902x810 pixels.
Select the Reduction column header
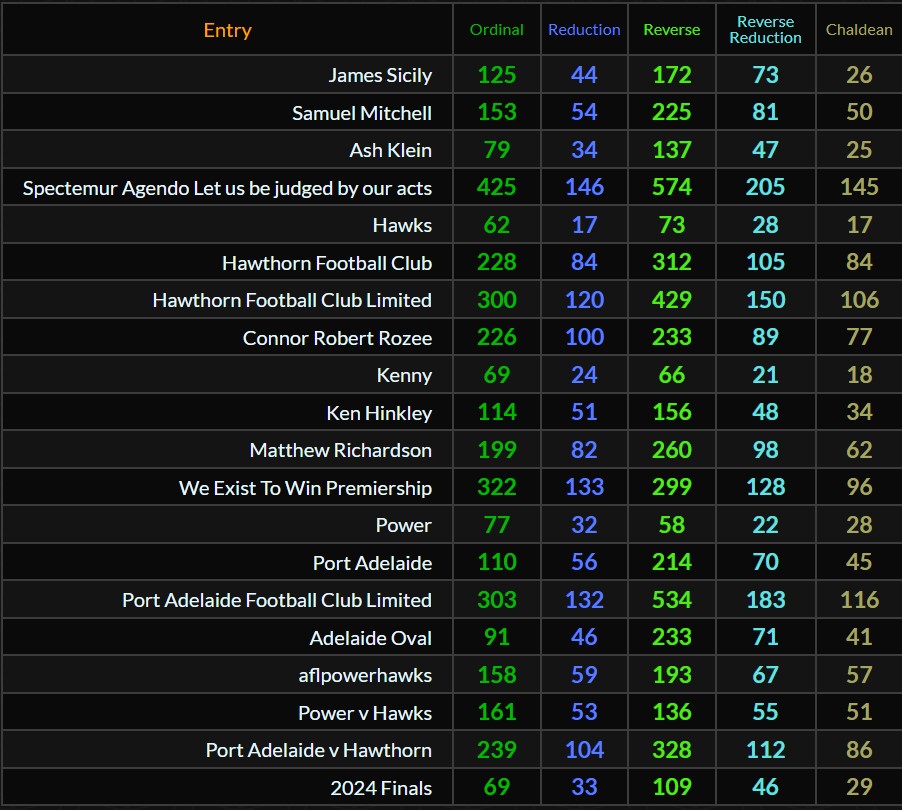tap(584, 30)
